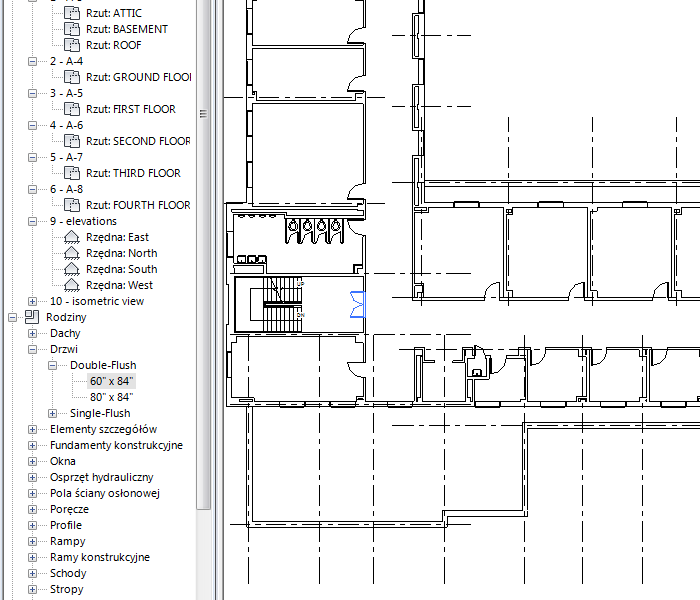Click the Rodziny families icon
This screenshot has width=700, height=600.
coord(31,317)
